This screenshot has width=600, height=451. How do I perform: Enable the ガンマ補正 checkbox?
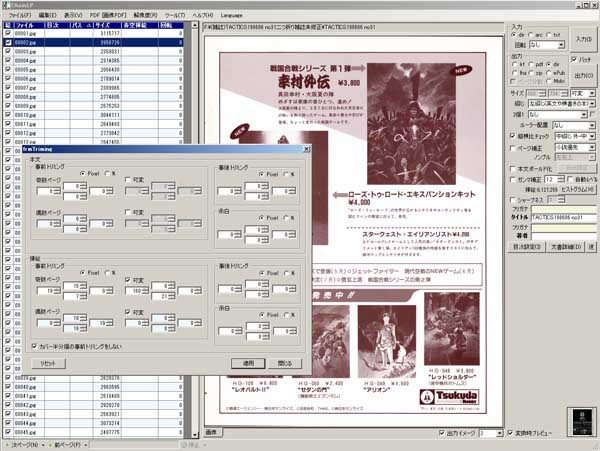[512, 179]
